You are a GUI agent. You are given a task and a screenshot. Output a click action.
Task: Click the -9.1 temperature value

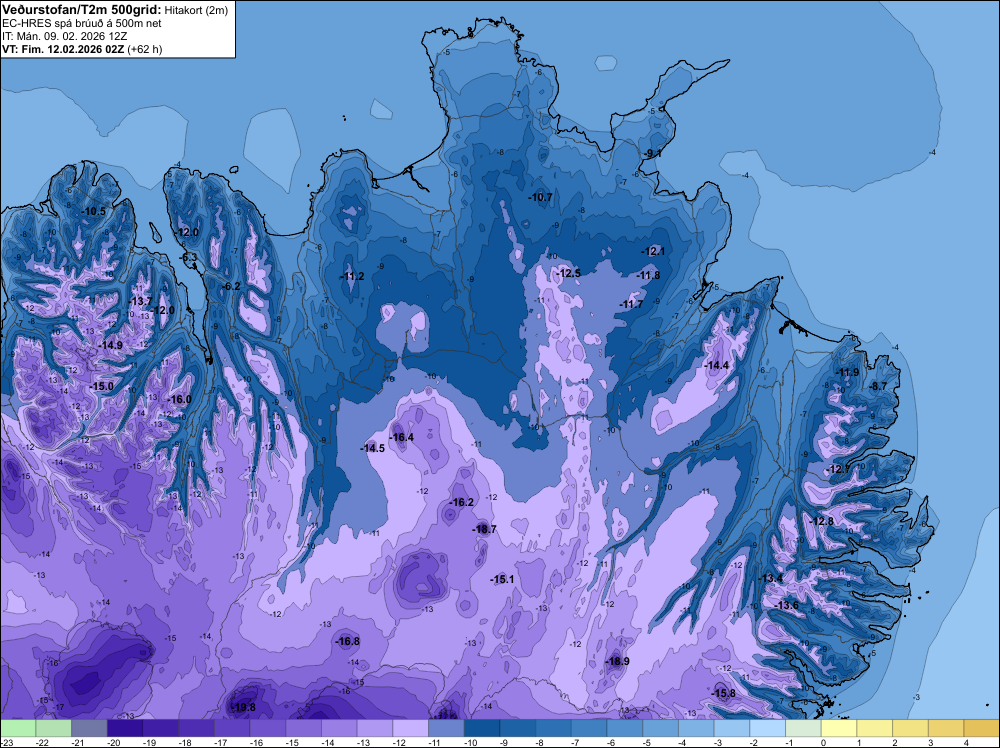[x=652, y=154]
